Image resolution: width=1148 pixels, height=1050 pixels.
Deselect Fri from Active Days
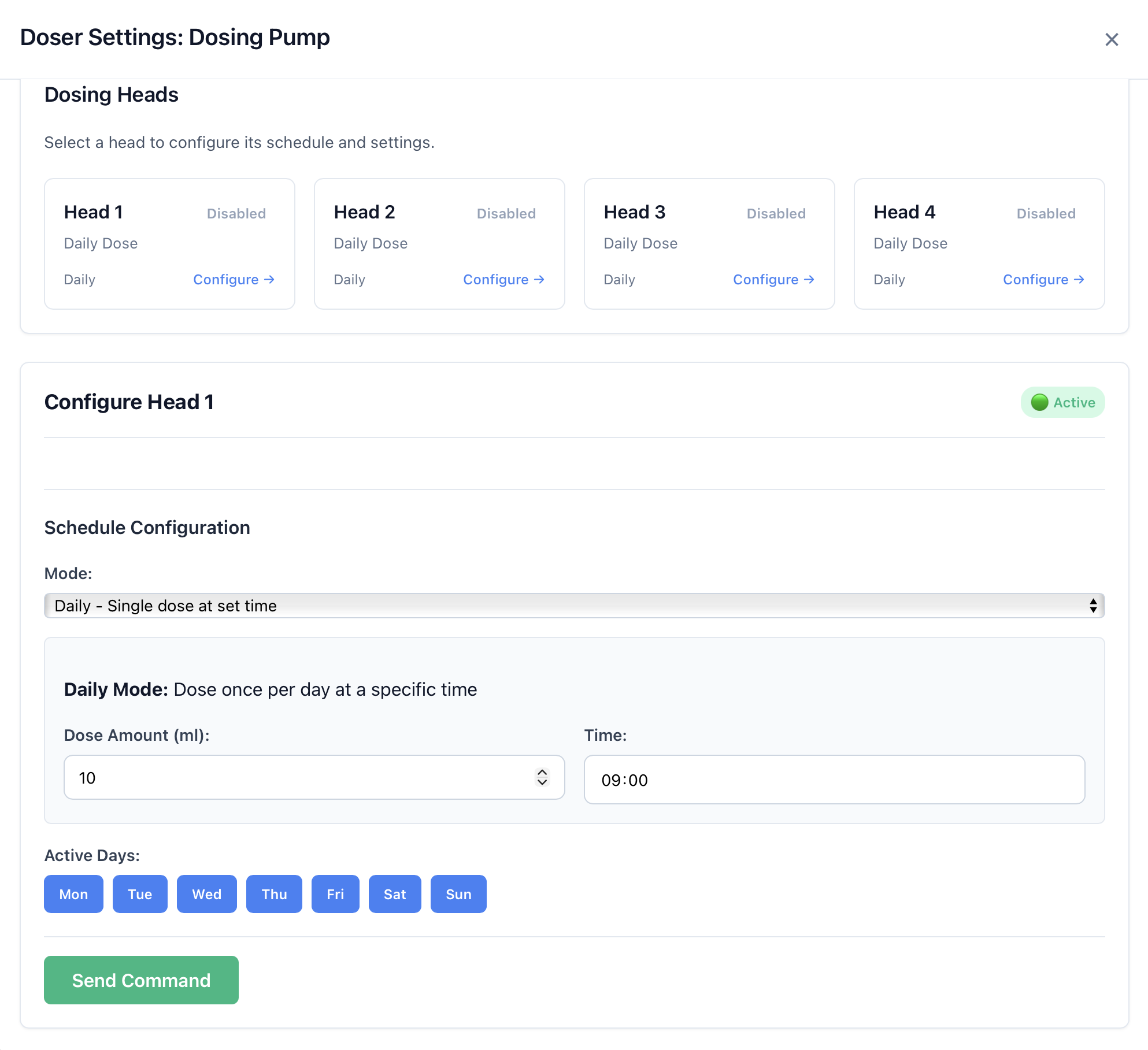coord(335,894)
